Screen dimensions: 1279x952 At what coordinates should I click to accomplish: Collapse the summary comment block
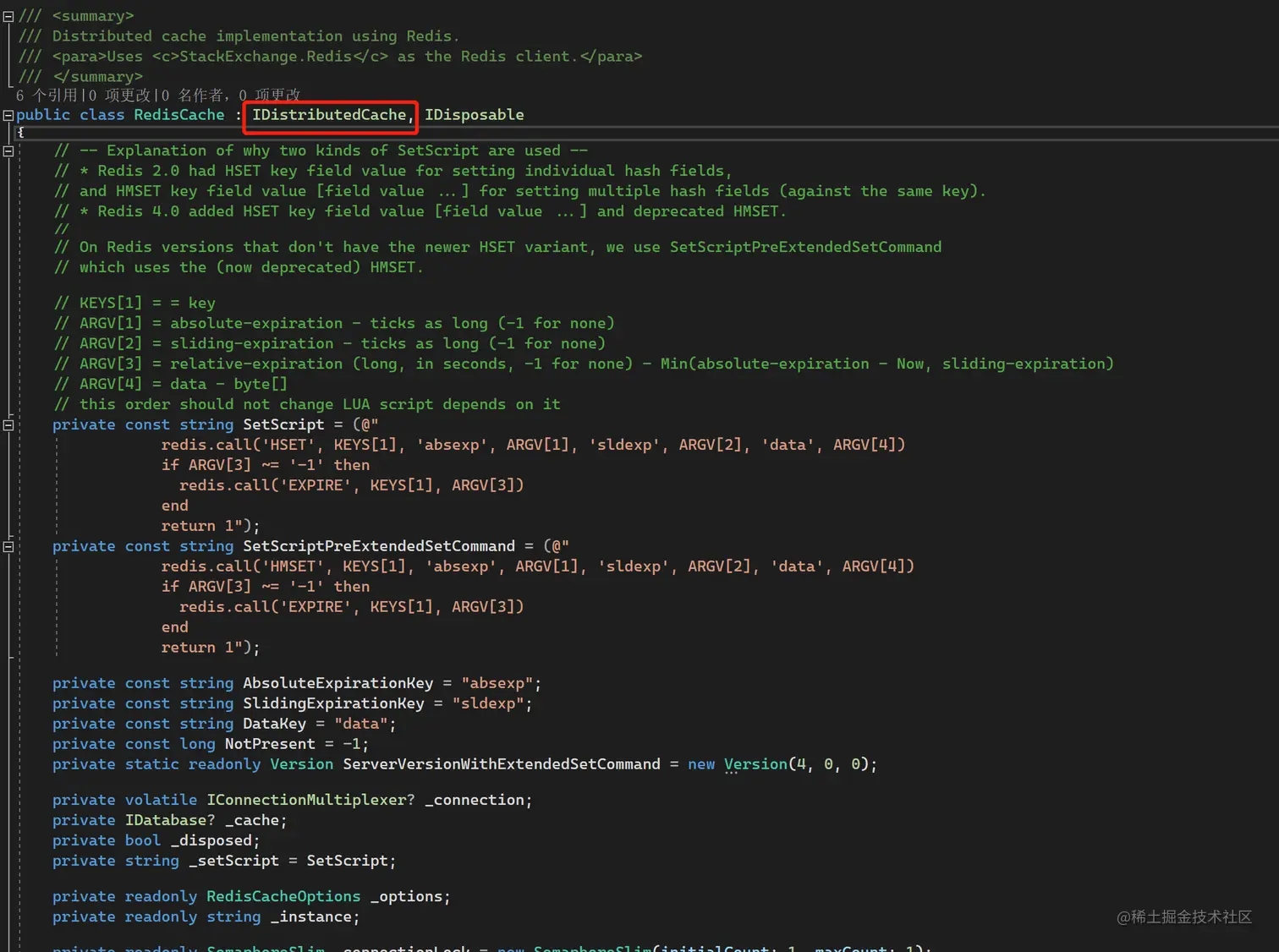click(x=8, y=16)
